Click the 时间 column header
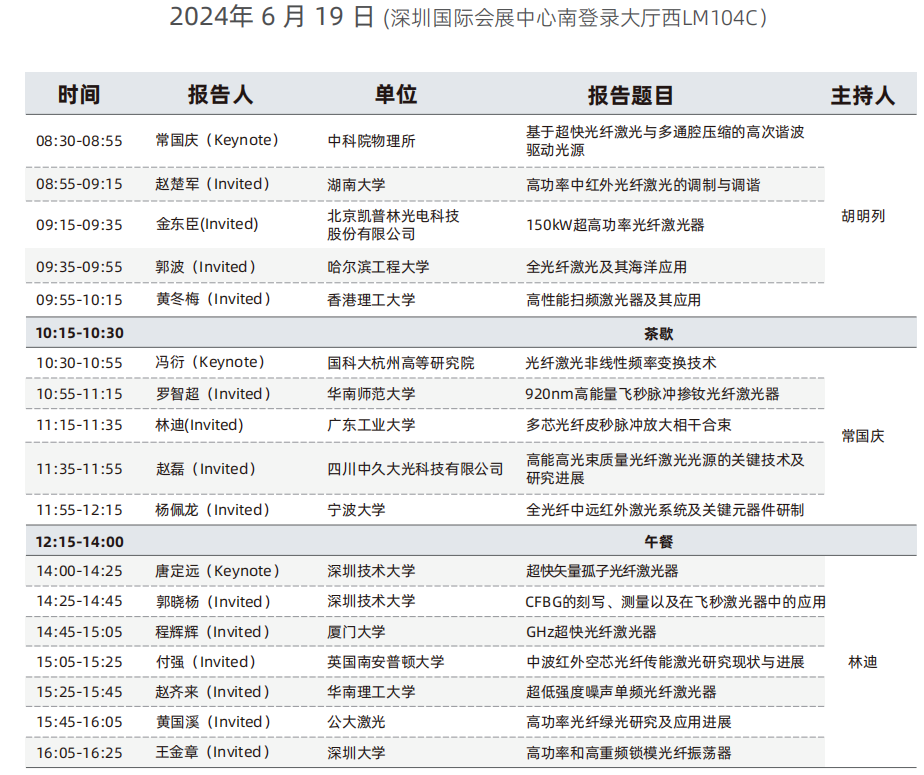924x775 pixels. point(79,95)
